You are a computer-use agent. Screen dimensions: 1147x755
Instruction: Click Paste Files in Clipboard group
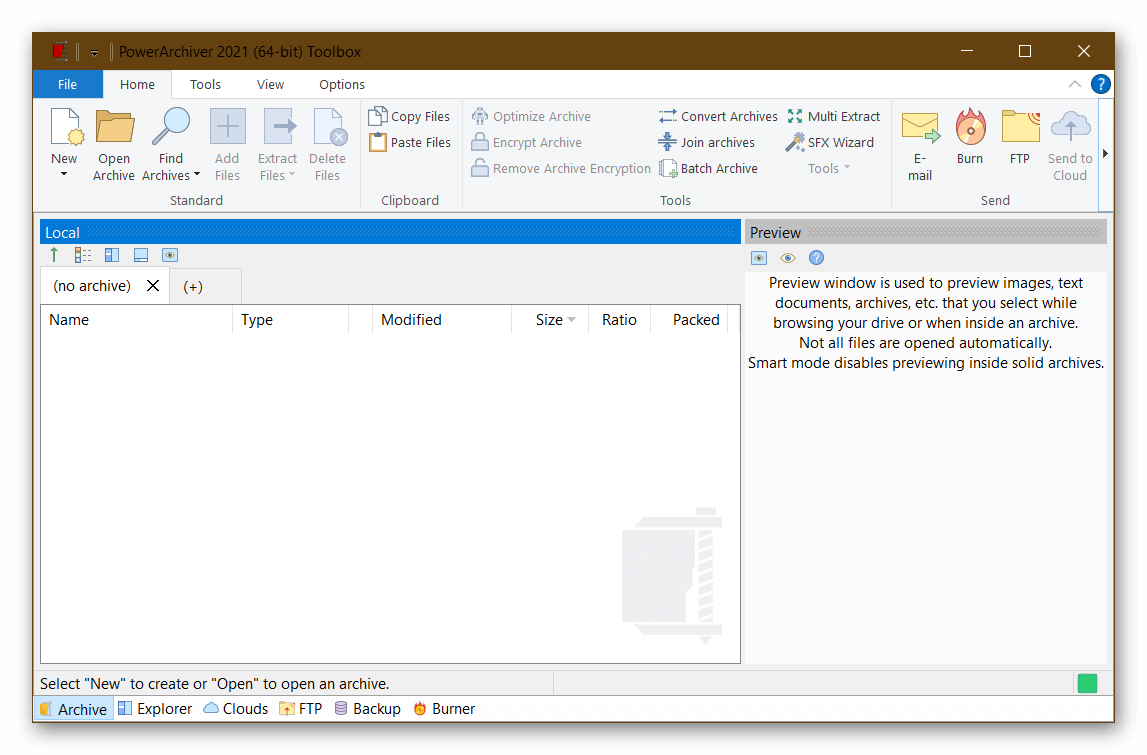click(x=410, y=142)
